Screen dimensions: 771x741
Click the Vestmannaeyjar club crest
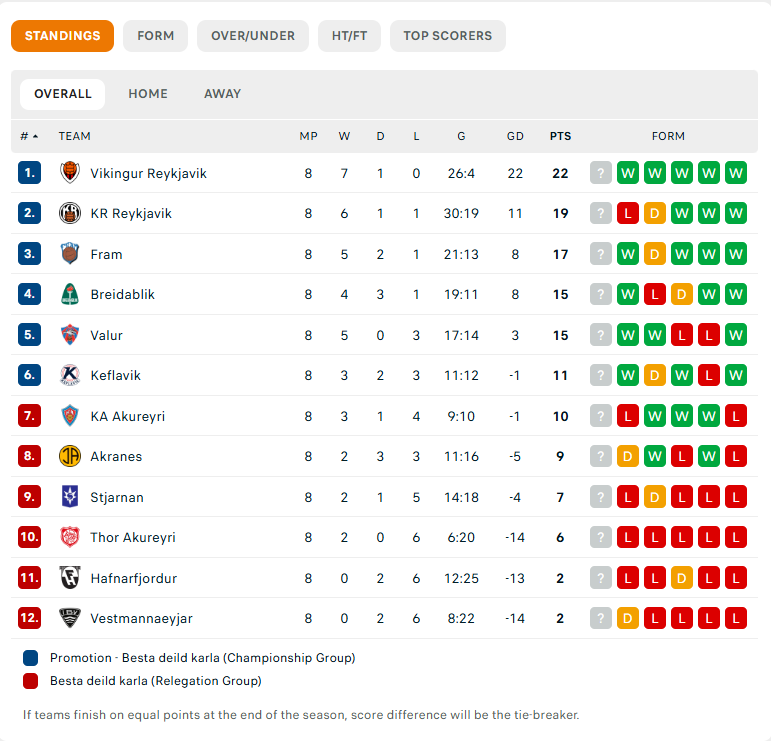[x=70, y=618]
